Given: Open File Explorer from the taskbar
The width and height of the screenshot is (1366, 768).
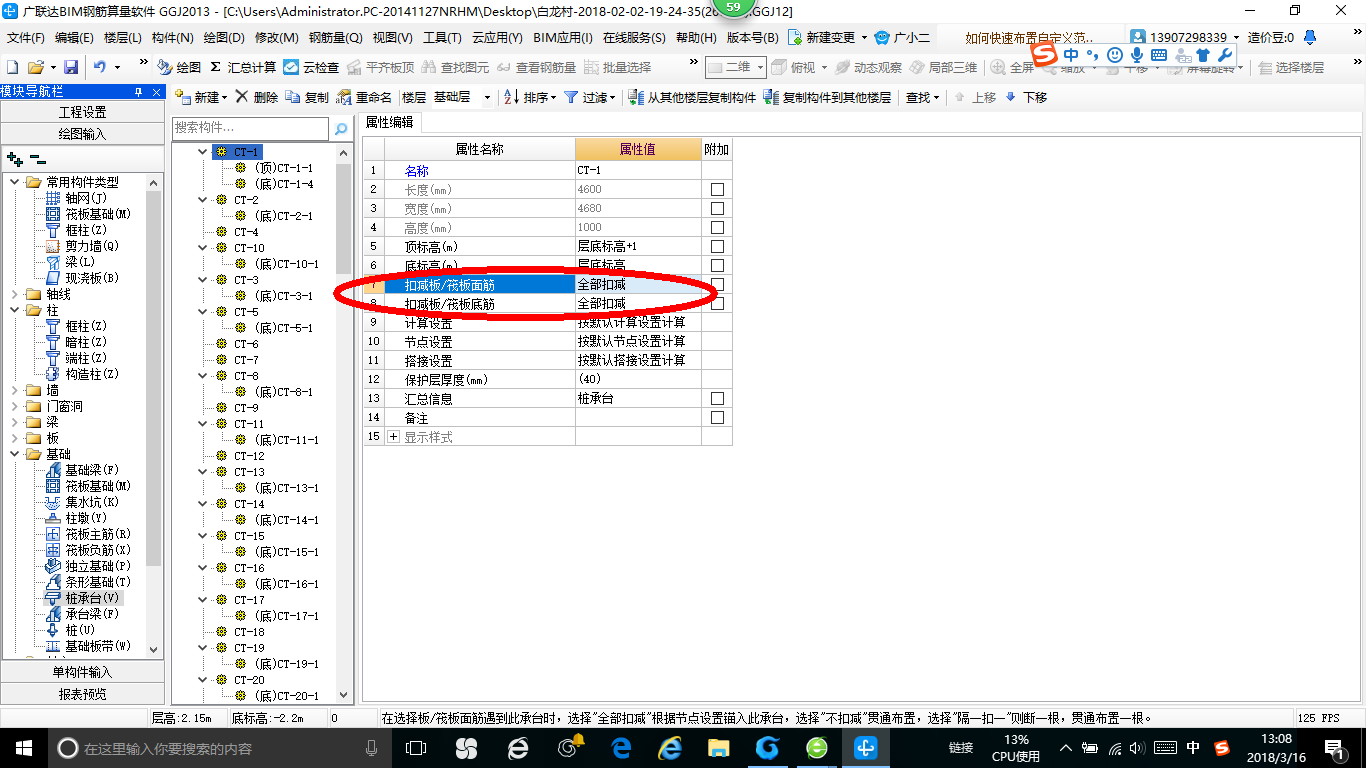Looking at the screenshot, I should [718, 747].
